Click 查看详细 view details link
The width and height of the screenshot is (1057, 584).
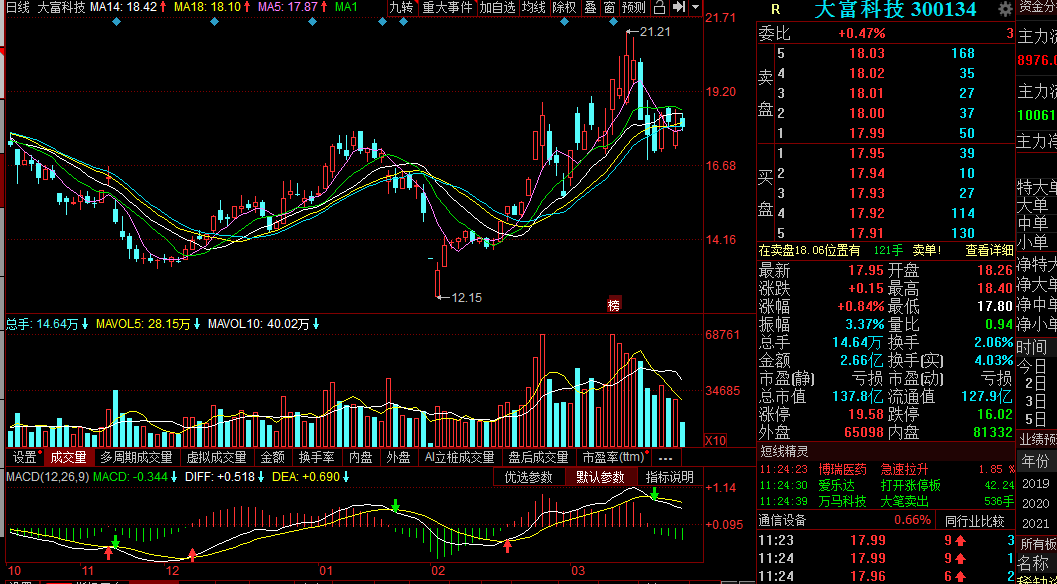pyautogui.click(x=989, y=250)
